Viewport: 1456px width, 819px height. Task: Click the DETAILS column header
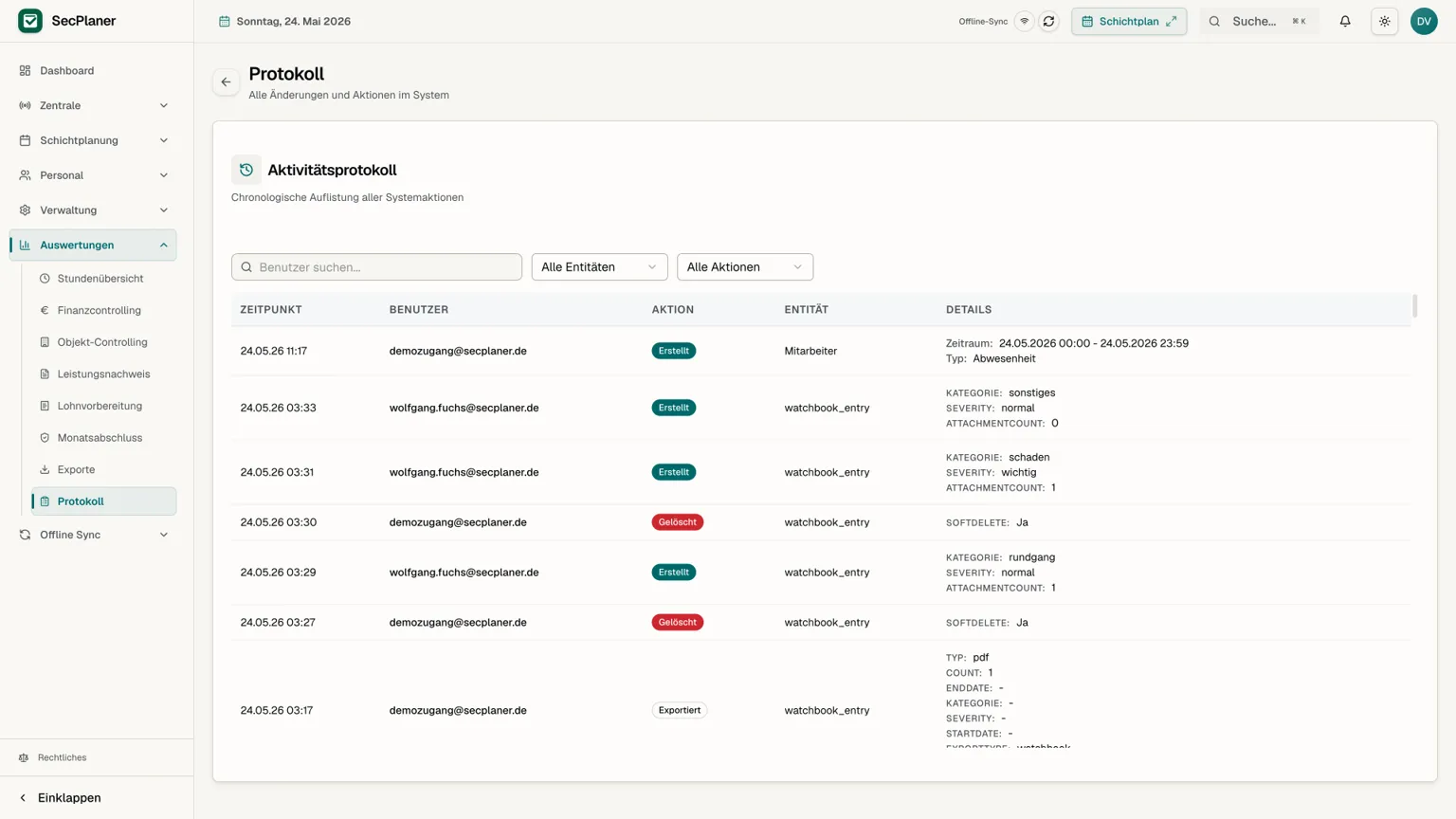pyautogui.click(x=969, y=310)
